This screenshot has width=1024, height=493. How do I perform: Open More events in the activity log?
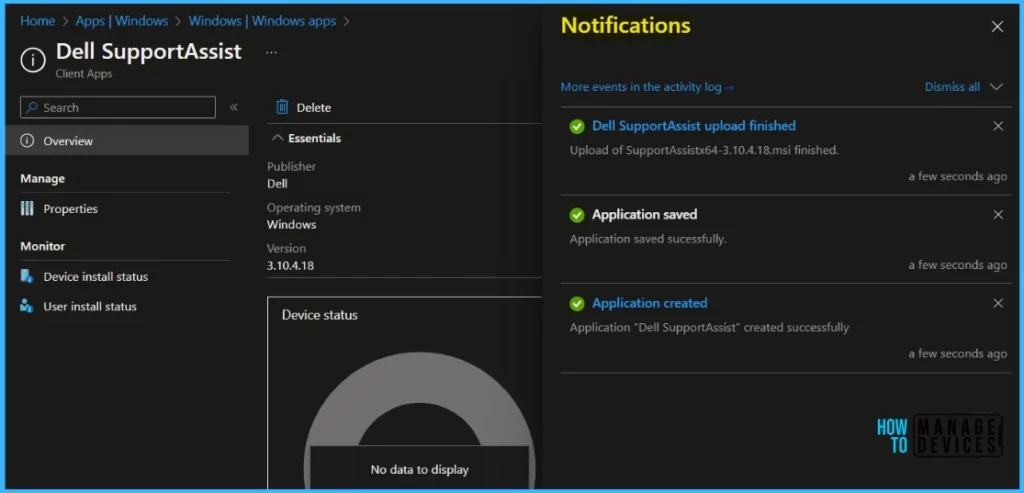tap(647, 87)
